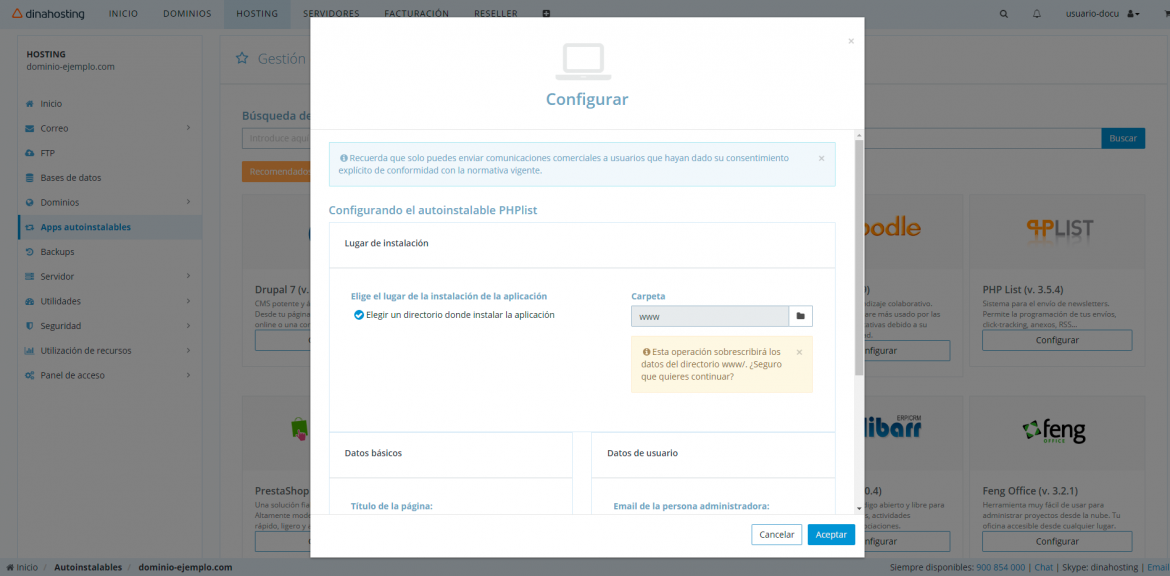Click the Utilidades toolbox icon
The image size is (1170, 576).
pos(30,301)
